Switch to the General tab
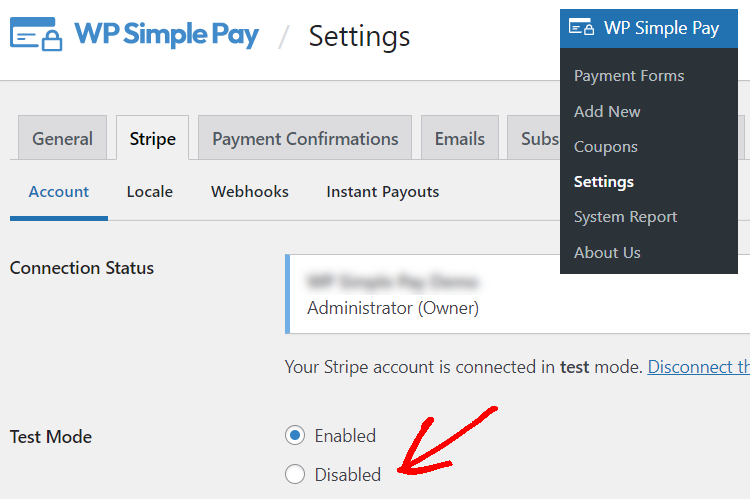This screenshot has width=750, height=499. point(62,138)
